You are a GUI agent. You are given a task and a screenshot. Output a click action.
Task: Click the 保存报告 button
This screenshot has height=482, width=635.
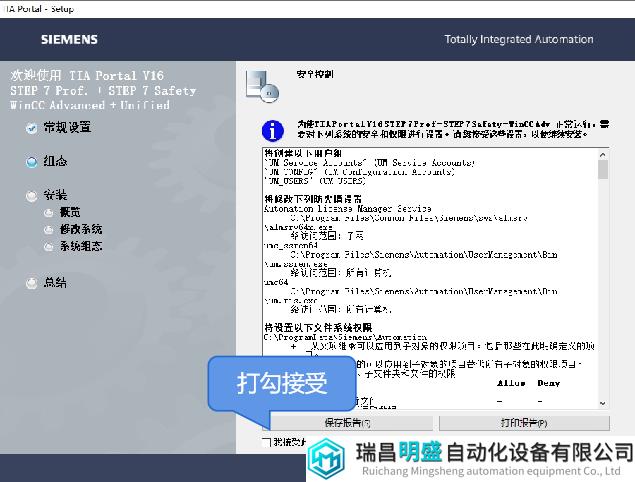[x=347, y=423]
